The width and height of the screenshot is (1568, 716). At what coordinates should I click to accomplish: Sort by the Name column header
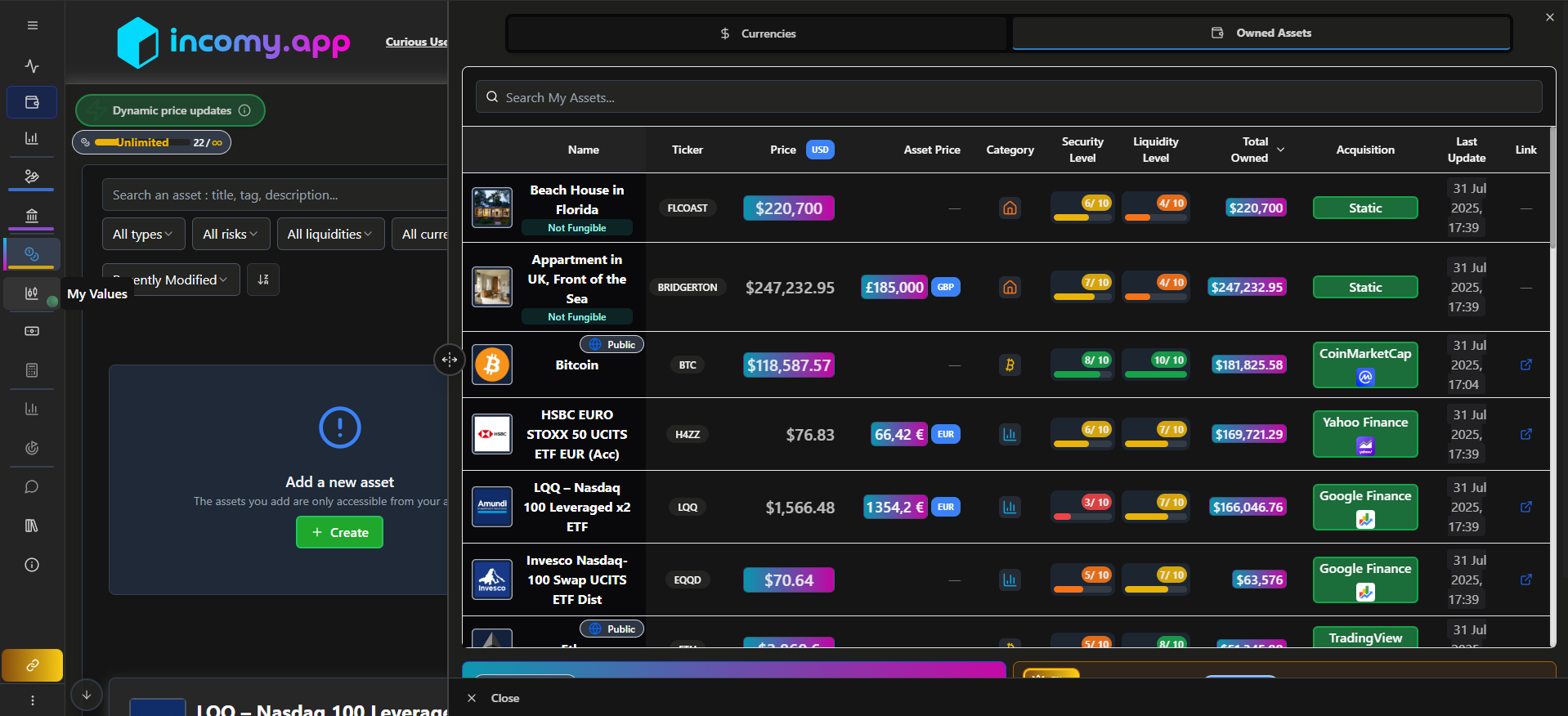583,150
